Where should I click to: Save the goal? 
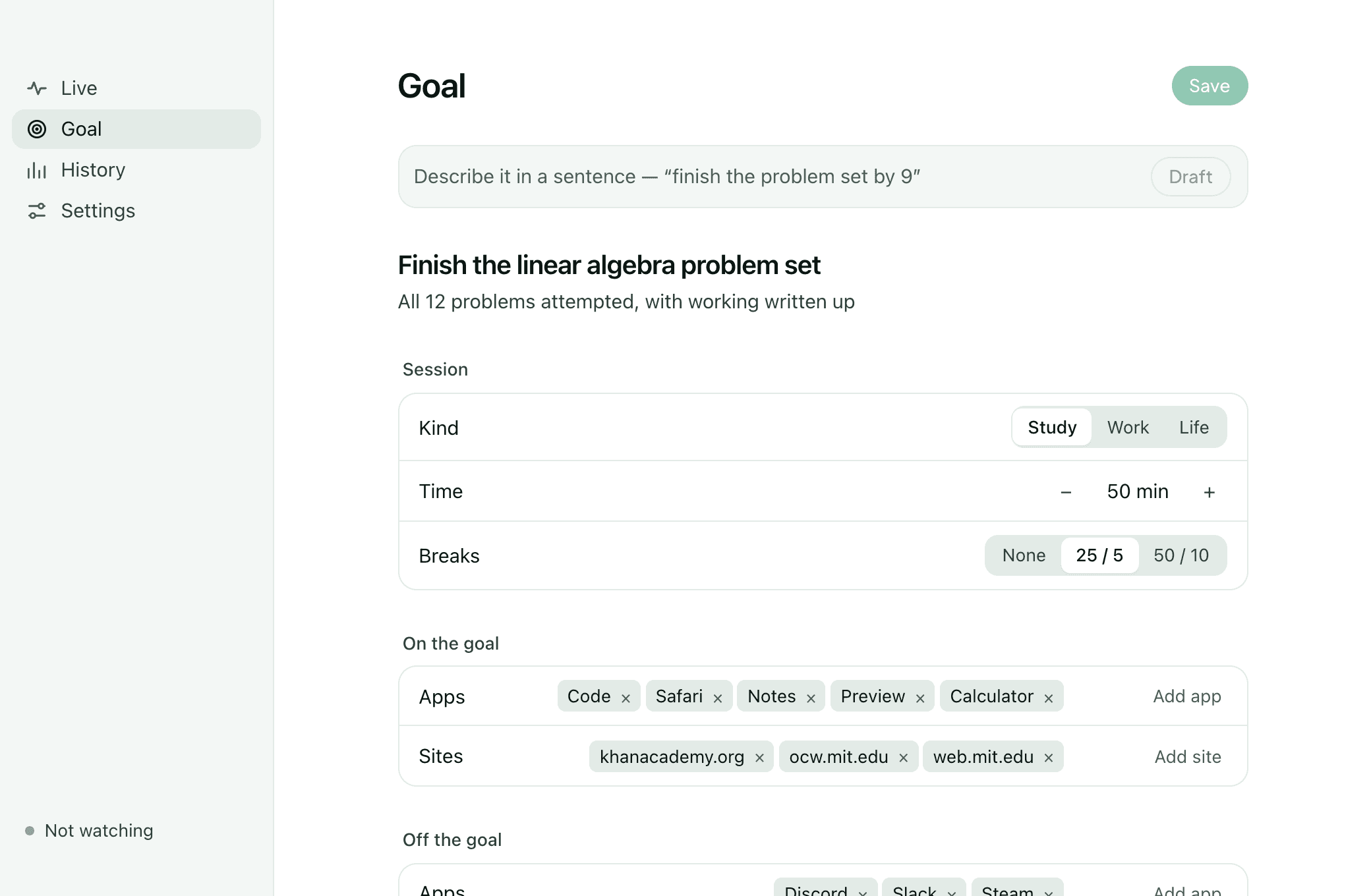point(1210,86)
